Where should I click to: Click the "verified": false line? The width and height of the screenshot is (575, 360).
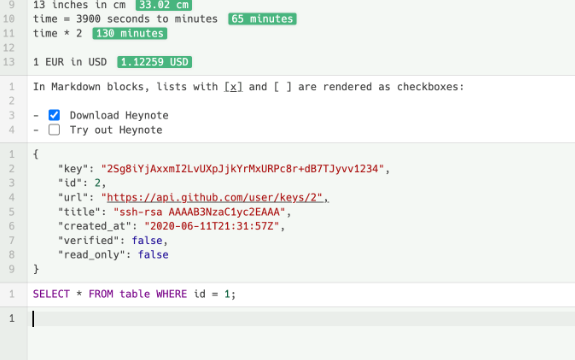pyautogui.click(x=113, y=240)
